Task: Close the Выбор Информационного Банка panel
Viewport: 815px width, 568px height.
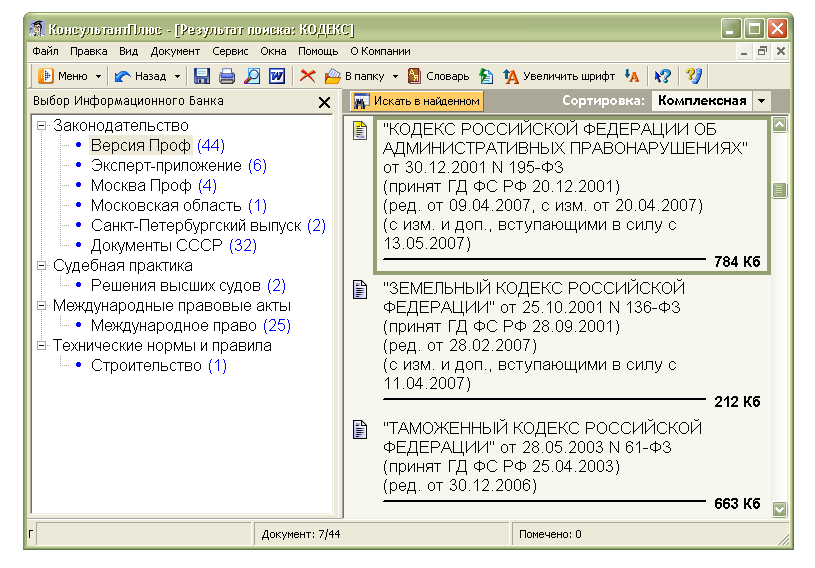Action: tap(324, 102)
